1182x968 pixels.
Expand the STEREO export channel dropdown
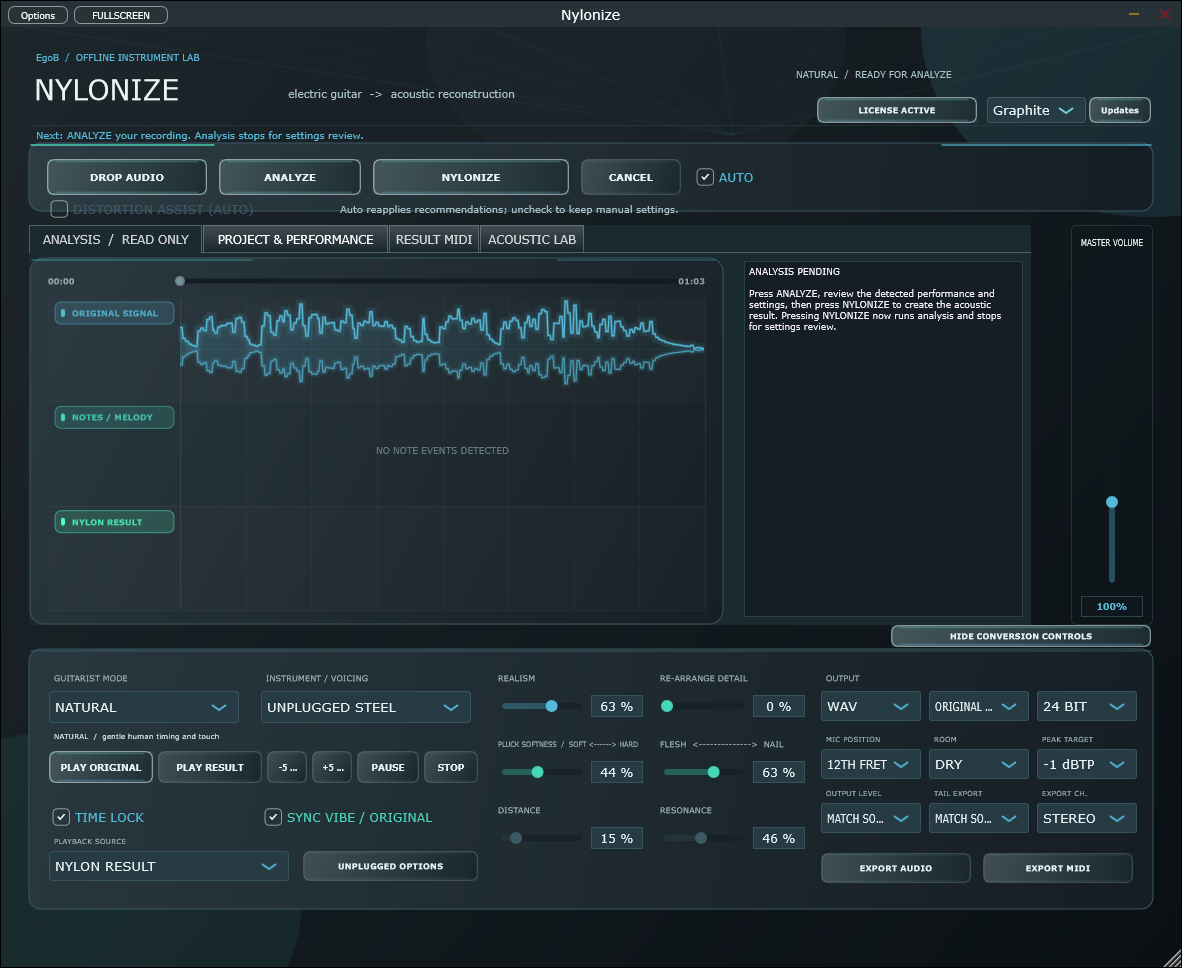tap(1086, 818)
